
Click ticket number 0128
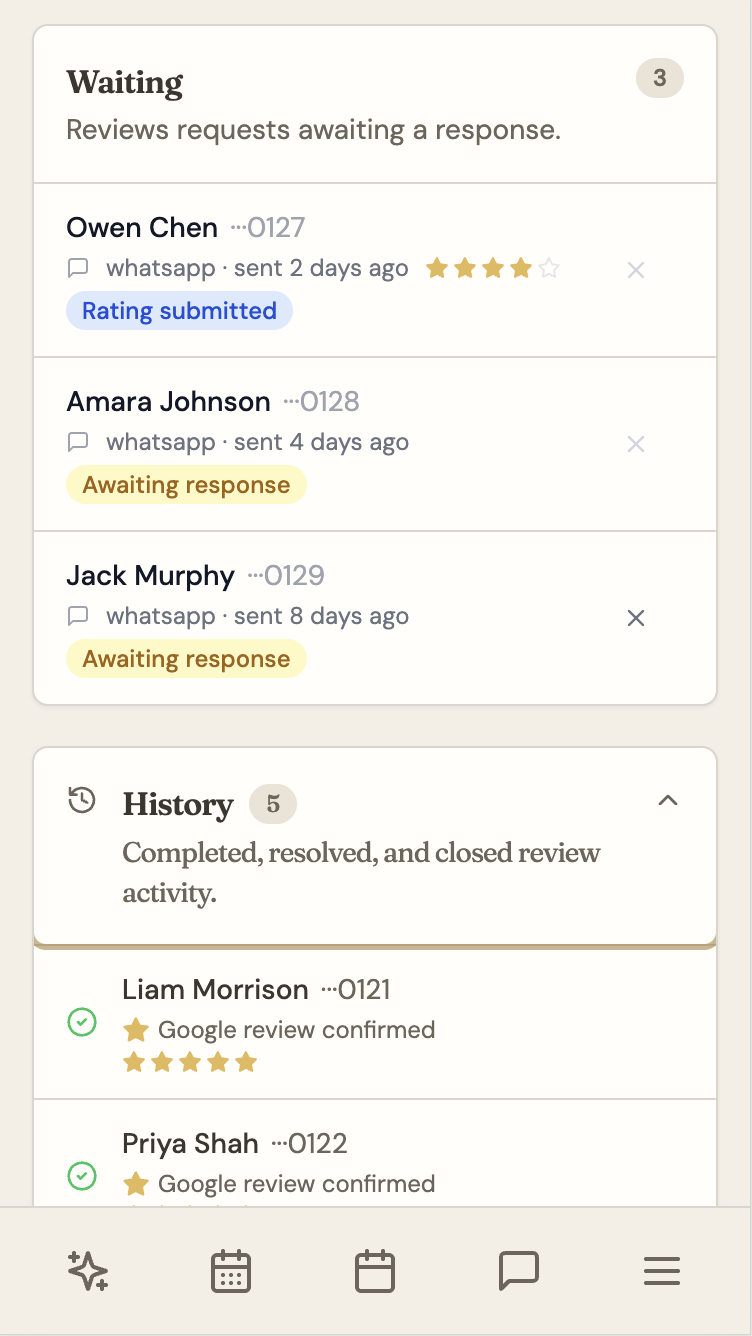322,402
